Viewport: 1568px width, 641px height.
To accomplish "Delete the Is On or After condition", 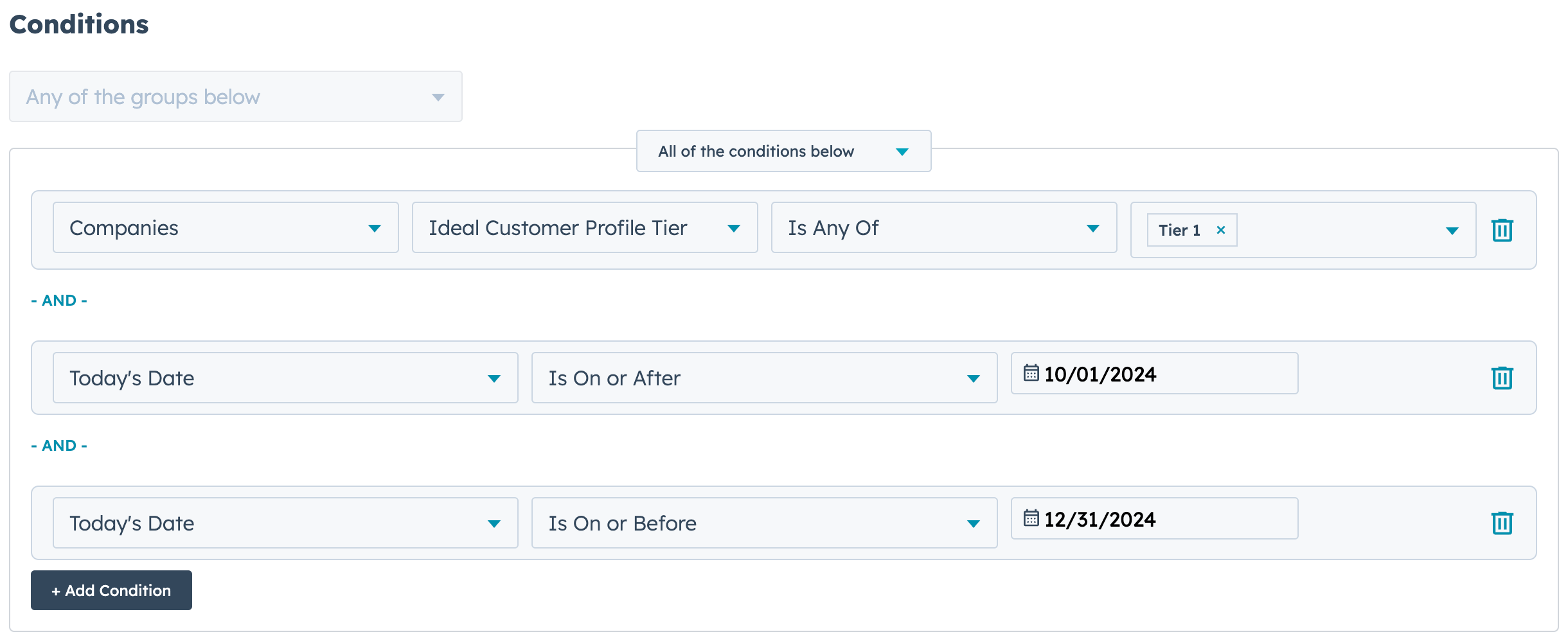I will click(x=1502, y=378).
